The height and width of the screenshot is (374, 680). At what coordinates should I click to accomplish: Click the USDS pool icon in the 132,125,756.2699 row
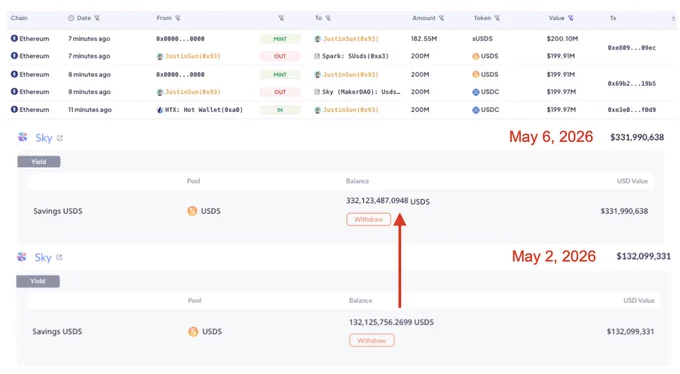pyautogui.click(x=193, y=331)
